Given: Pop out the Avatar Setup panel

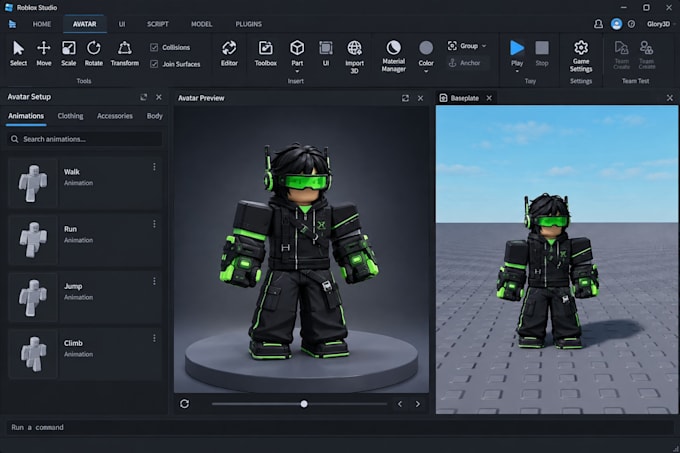Looking at the screenshot, I should tap(144, 97).
